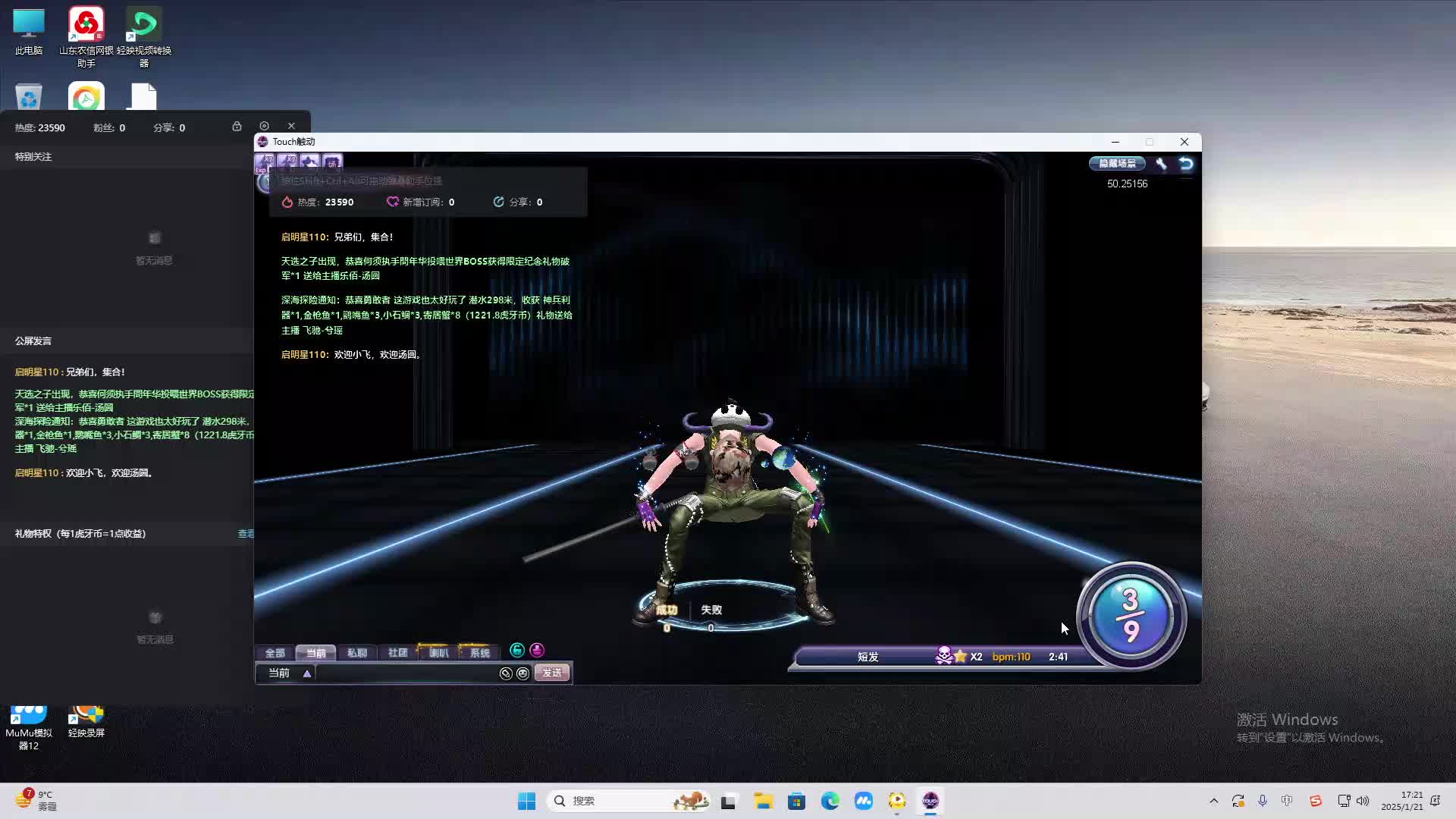Viewport: 1456px width, 819px height.
Task: Open the 社团 chat tab
Action: click(397, 653)
